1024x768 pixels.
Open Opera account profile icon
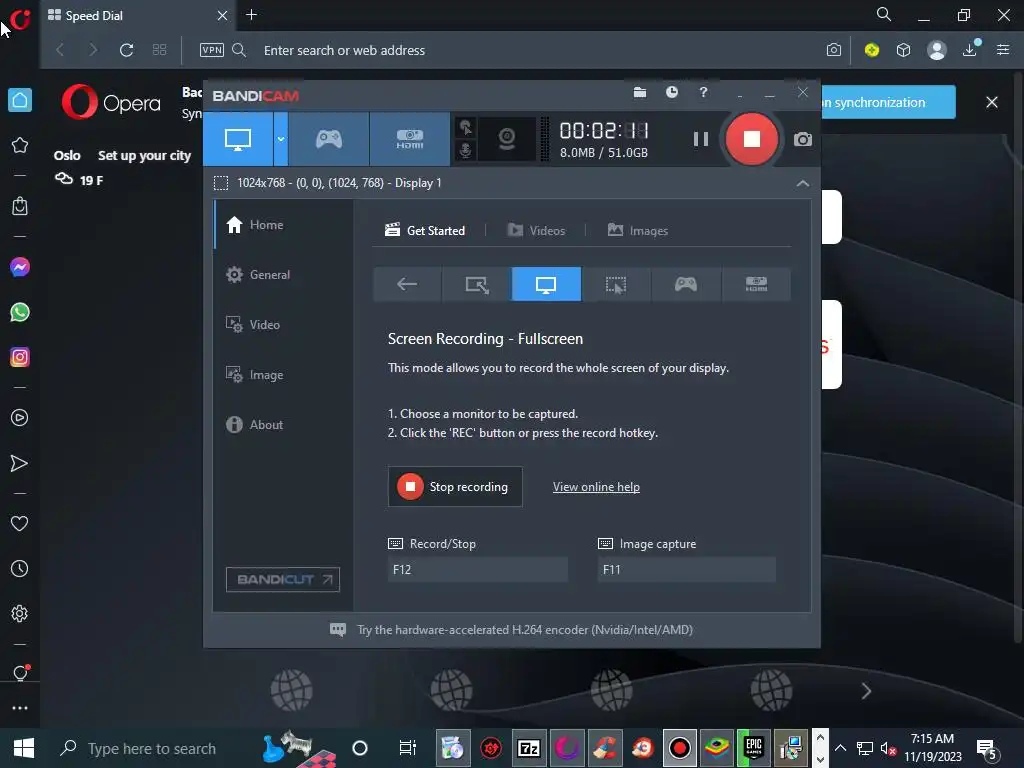point(936,50)
